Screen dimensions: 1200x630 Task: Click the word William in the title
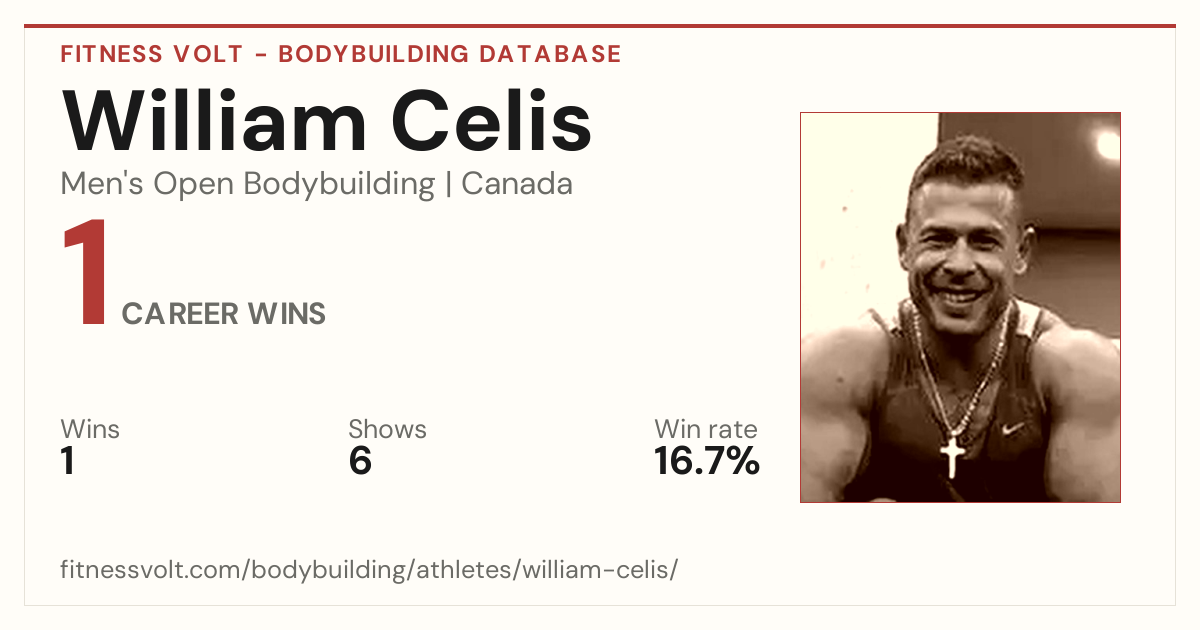tap(214, 120)
